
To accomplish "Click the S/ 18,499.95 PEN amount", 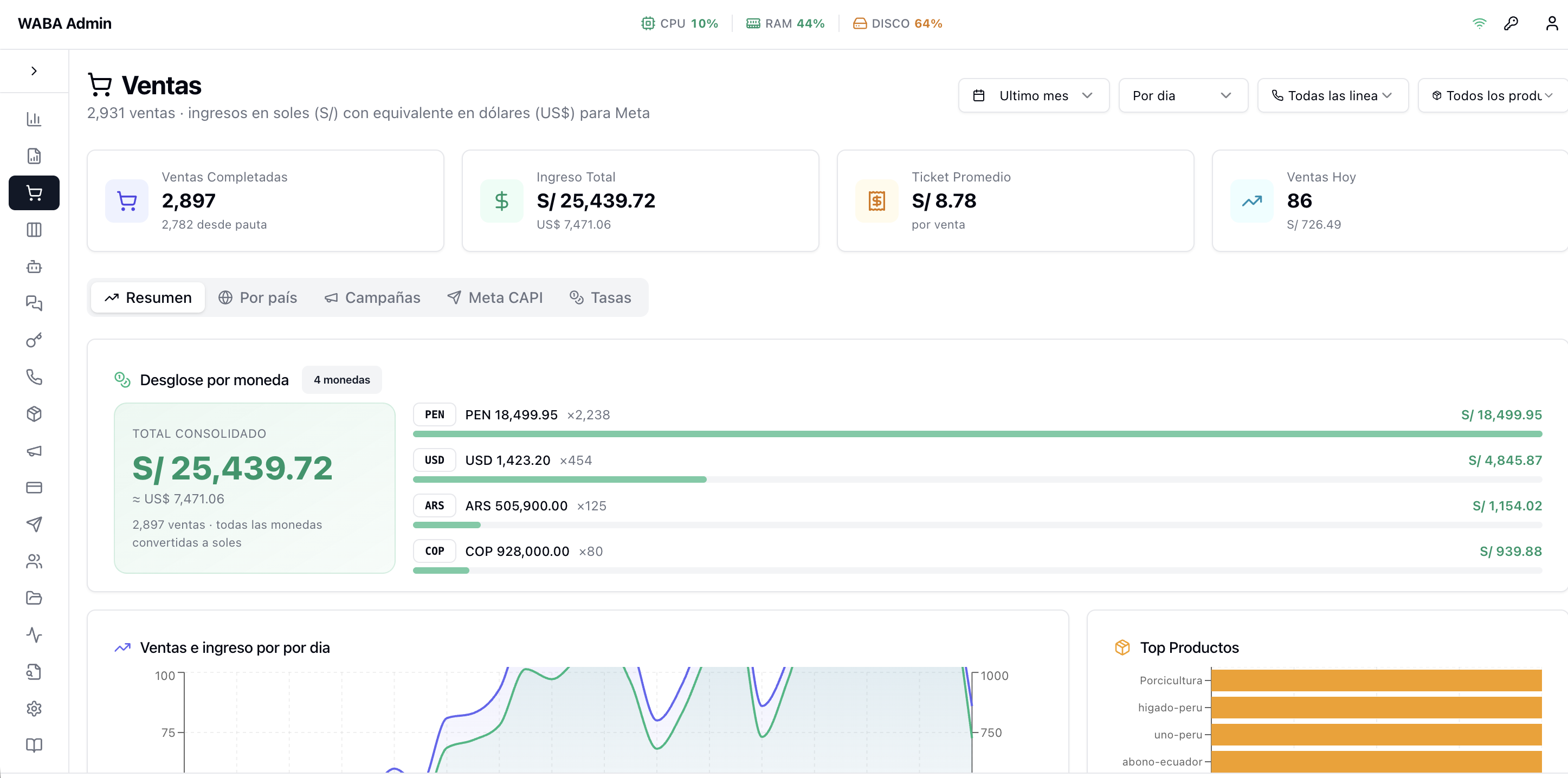I will click(x=1502, y=415).
